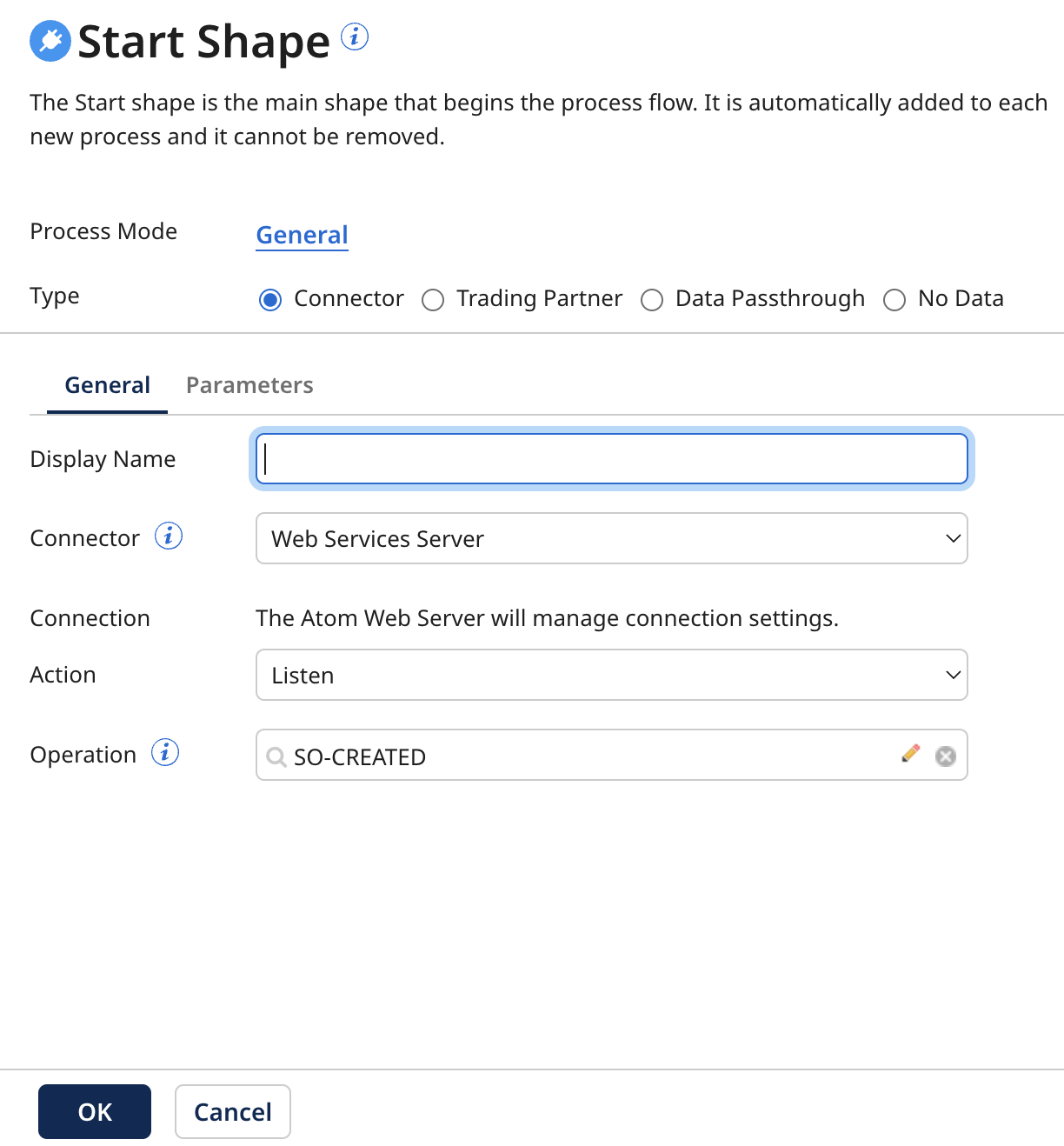
Task: Open the Connector field info tooltip
Action: click(169, 536)
